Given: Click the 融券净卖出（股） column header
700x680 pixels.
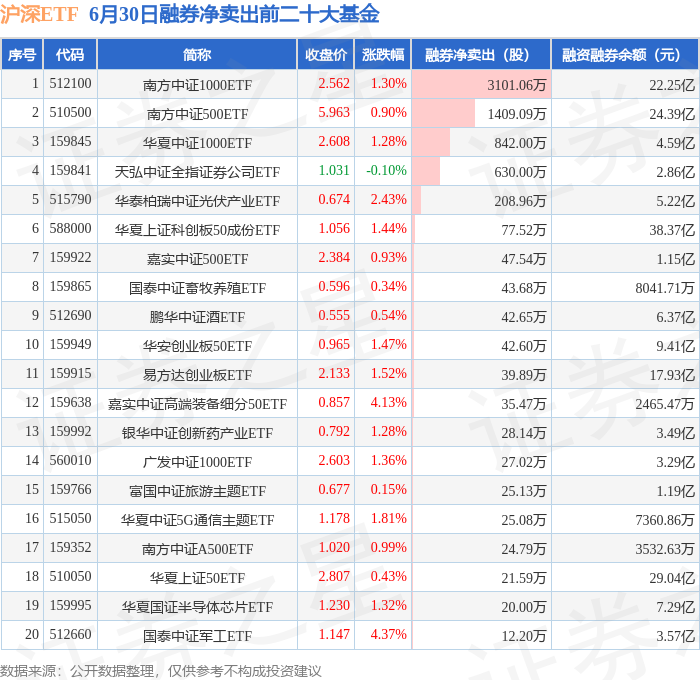Looking at the screenshot, I should pyautogui.click(x=481, y=54).
